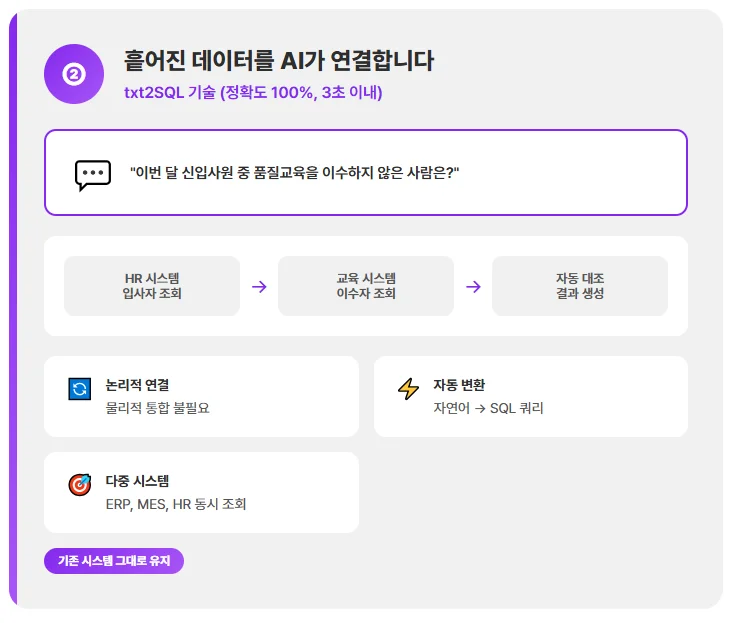Click the ERP, MES, HR 동시 조회 description
Viewport: 736px width, 623px height.
(x=176, y=504)
